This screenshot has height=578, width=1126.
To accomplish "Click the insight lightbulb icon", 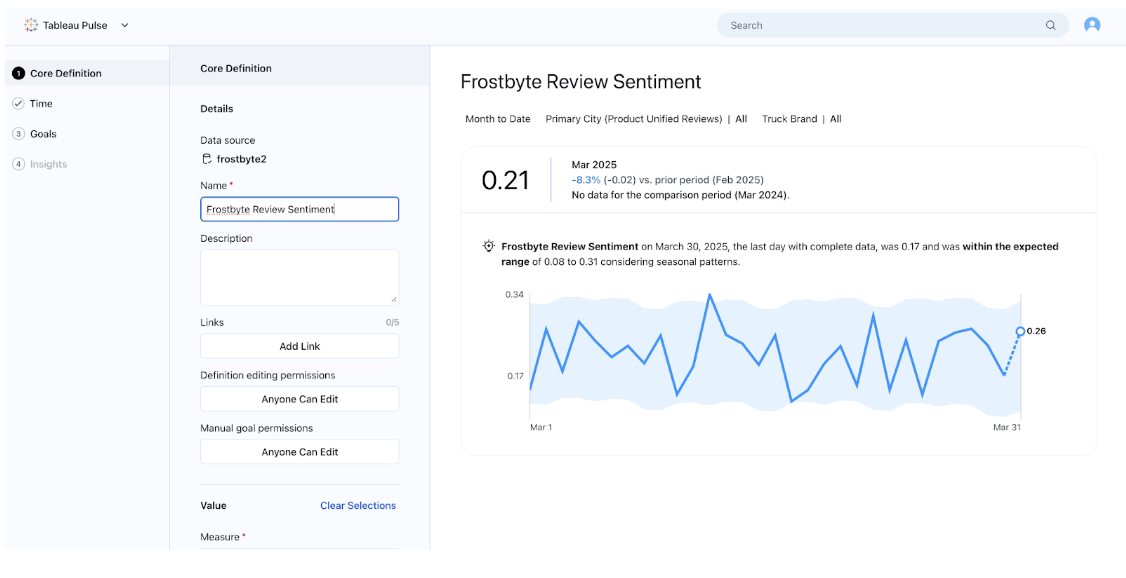I will point(488,246).
